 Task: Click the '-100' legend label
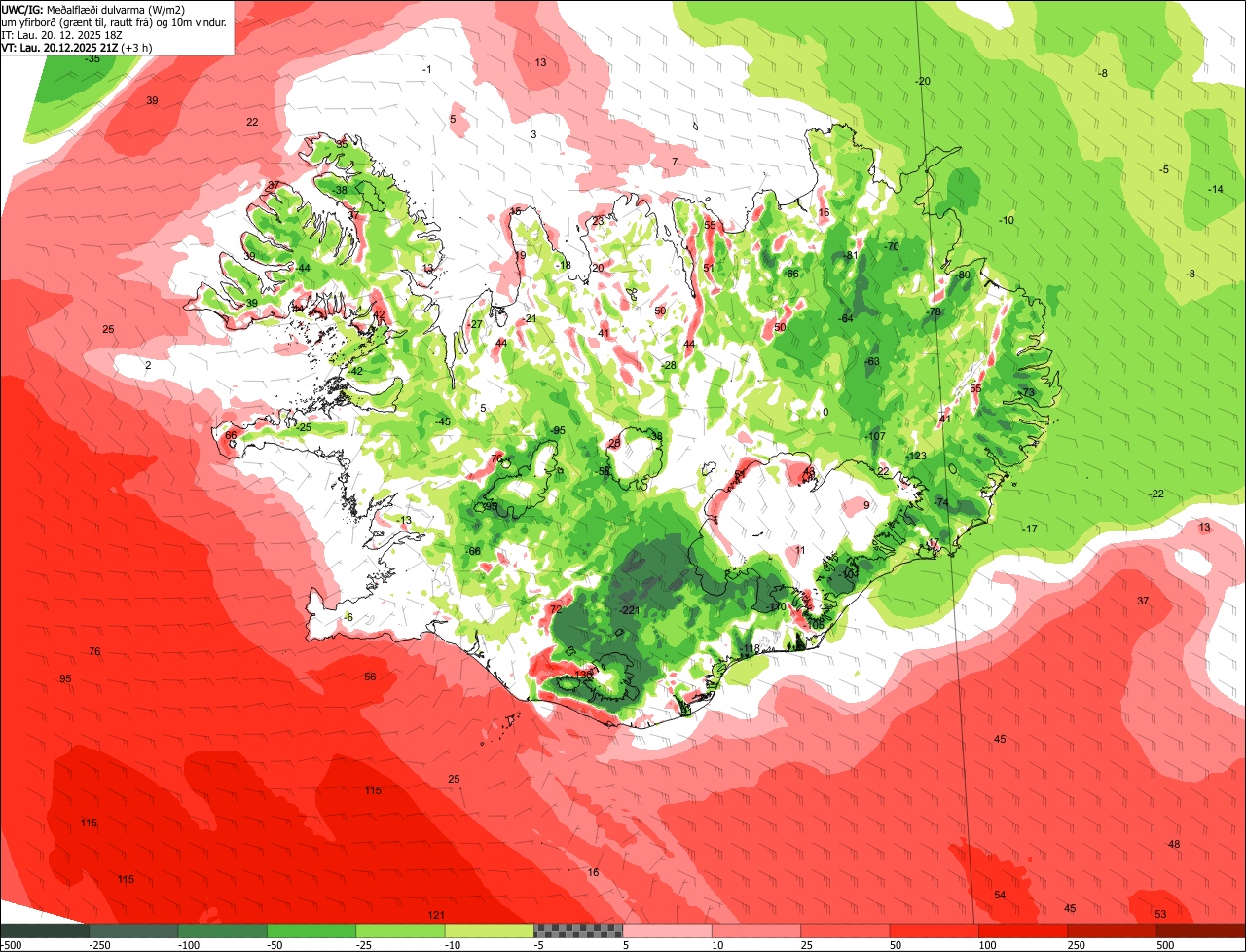coord(188,945)
